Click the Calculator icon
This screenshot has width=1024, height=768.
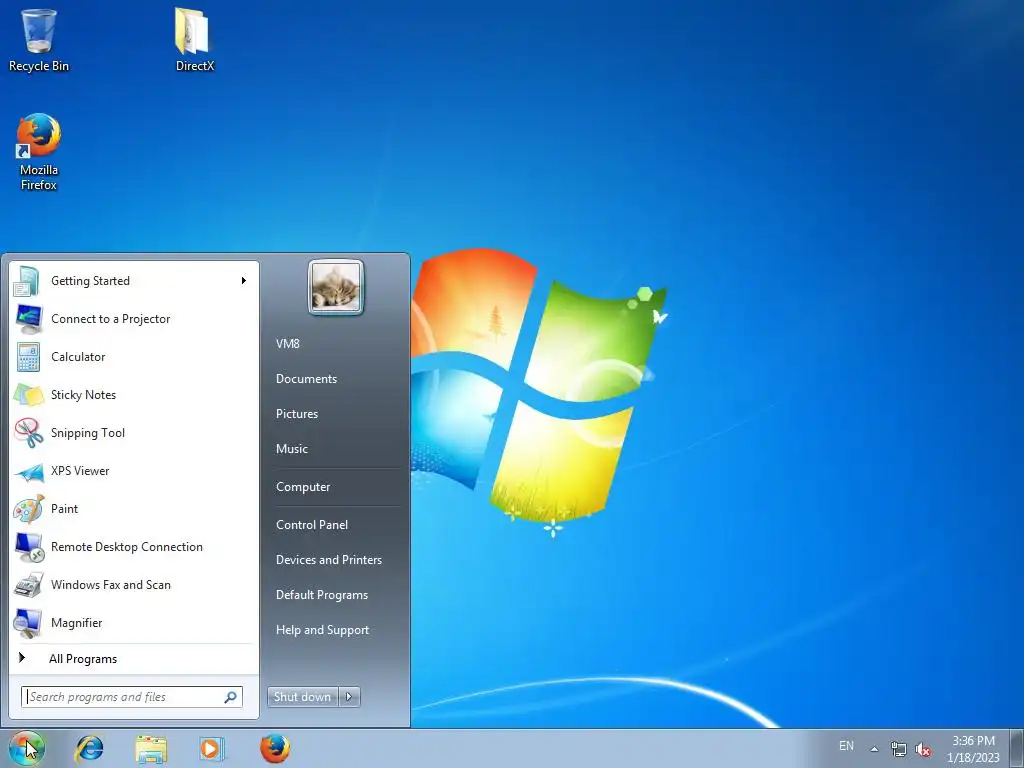coord(29,357)
